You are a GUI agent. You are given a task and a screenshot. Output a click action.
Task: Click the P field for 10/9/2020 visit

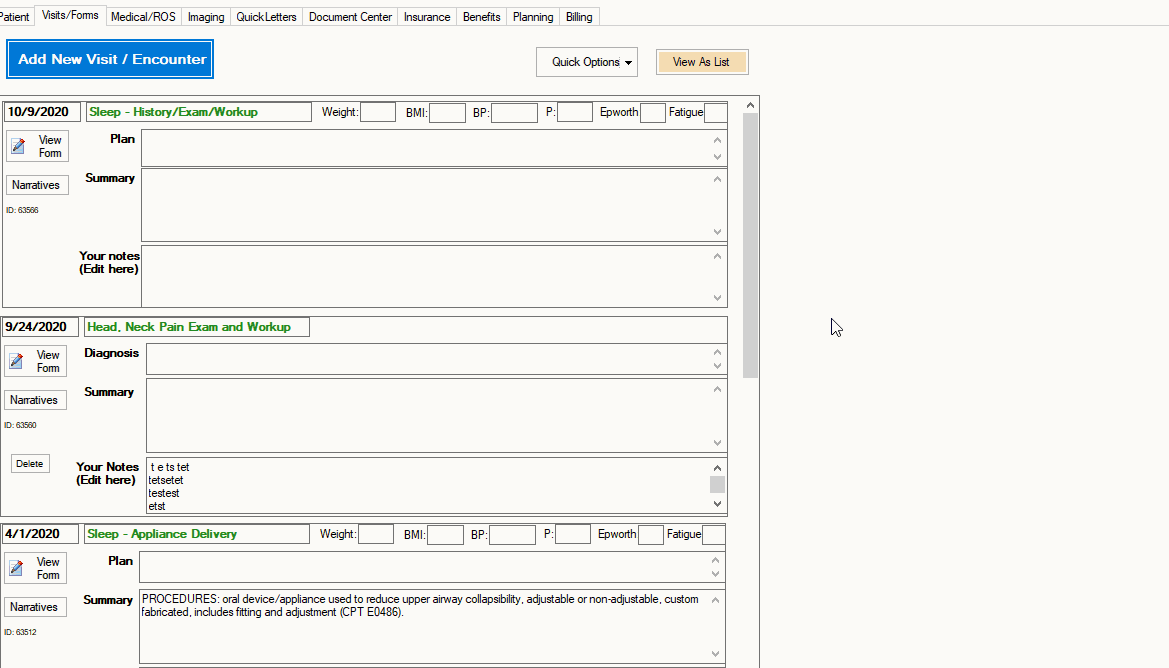(575, 113)
